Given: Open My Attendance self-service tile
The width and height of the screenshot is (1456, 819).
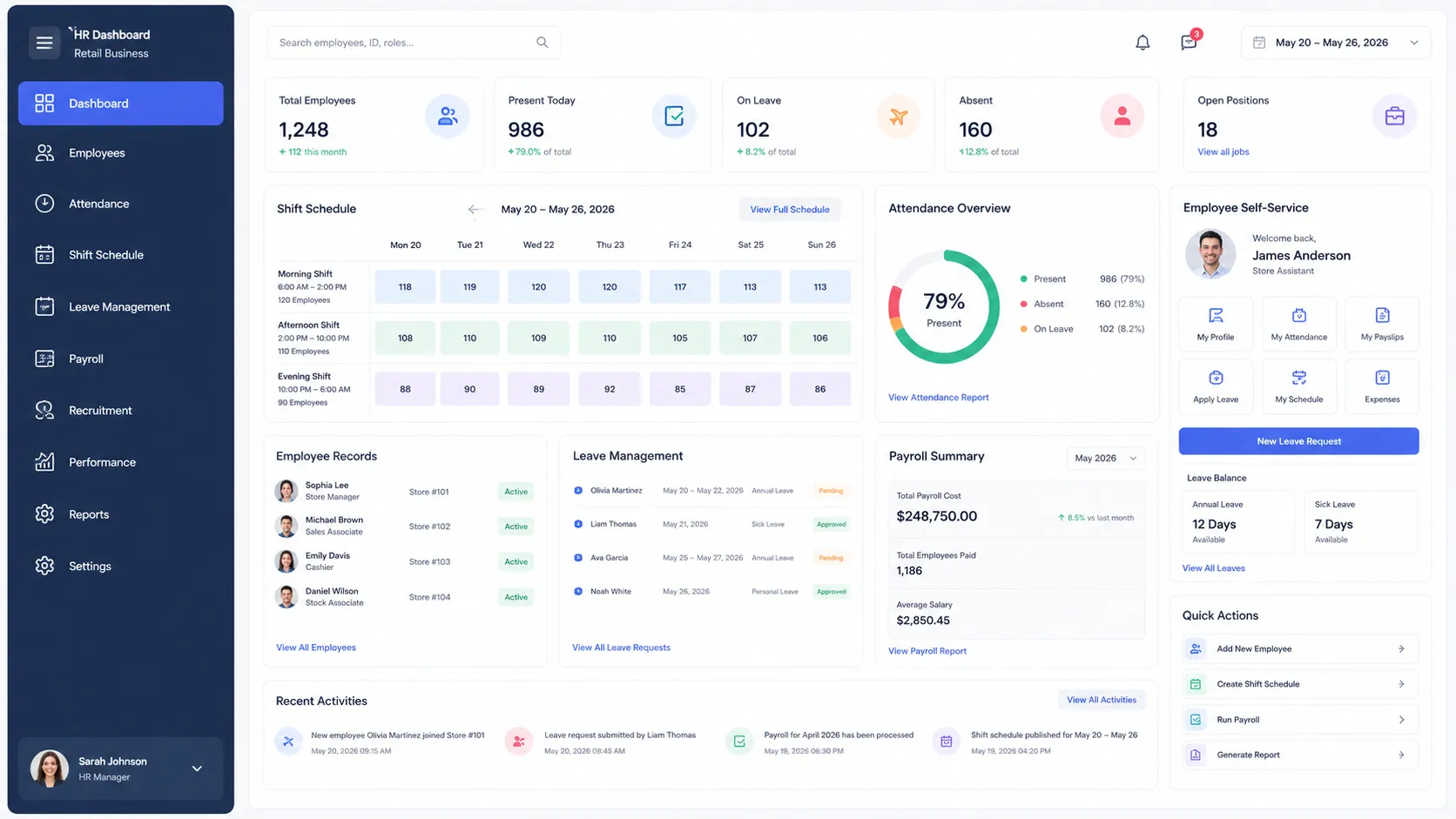Looking at the screenshot, I should click(x=1298, y=324).
